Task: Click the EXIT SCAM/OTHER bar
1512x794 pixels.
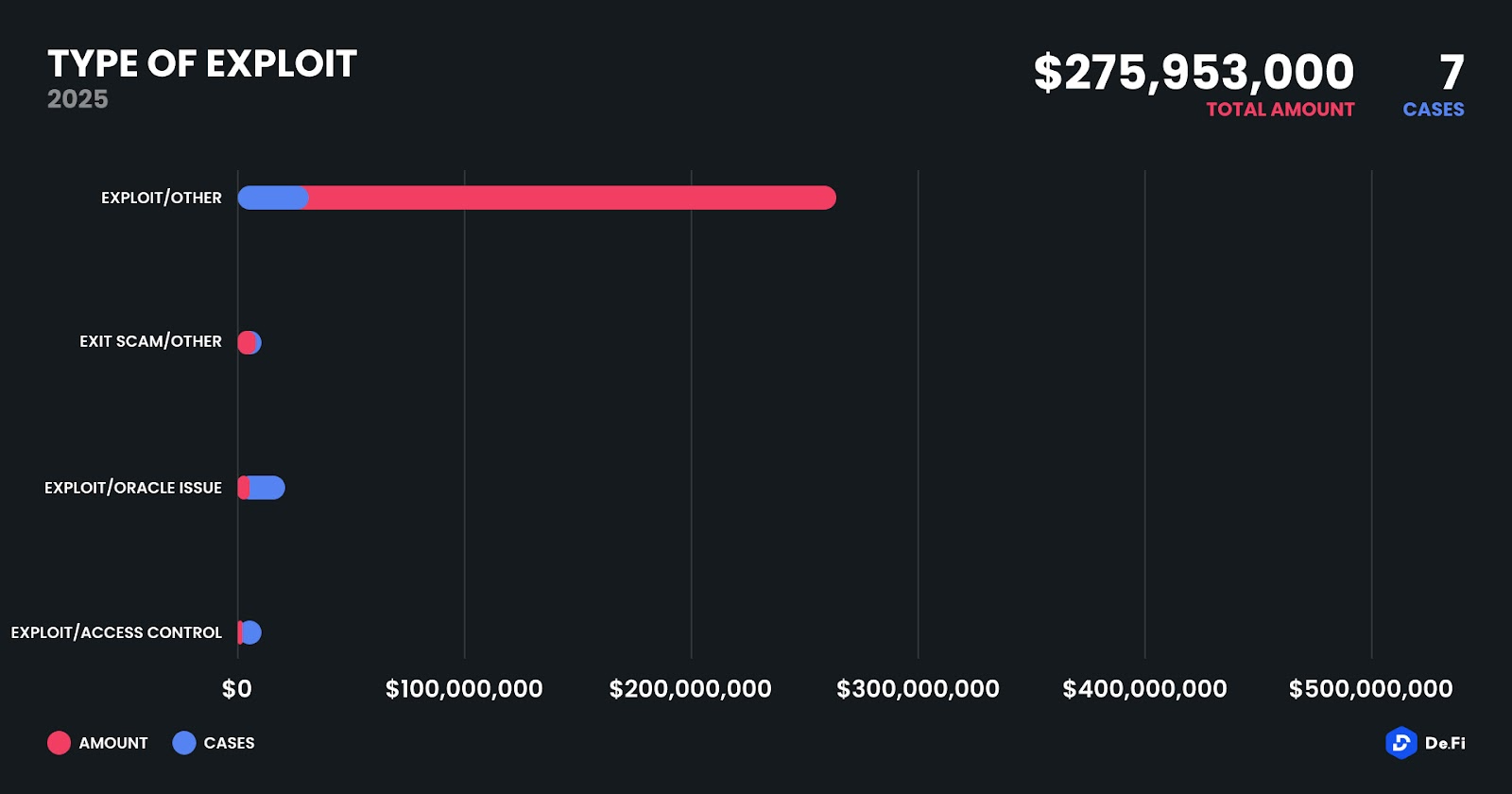Action: [249, 342]
